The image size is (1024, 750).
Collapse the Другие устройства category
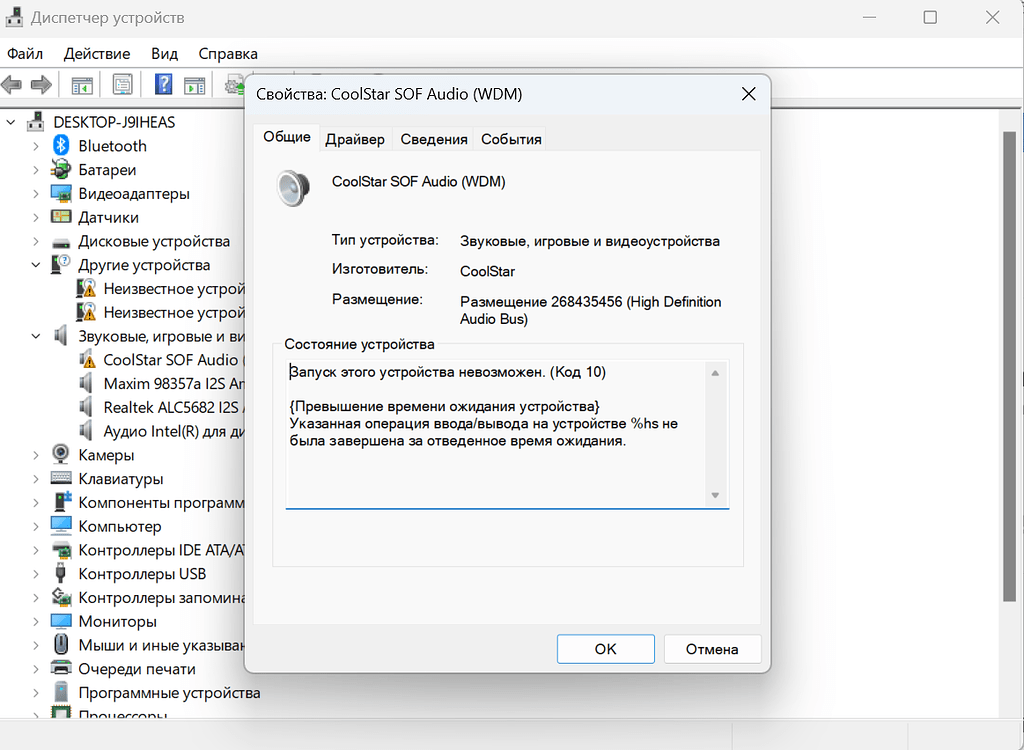pos(36,265)
